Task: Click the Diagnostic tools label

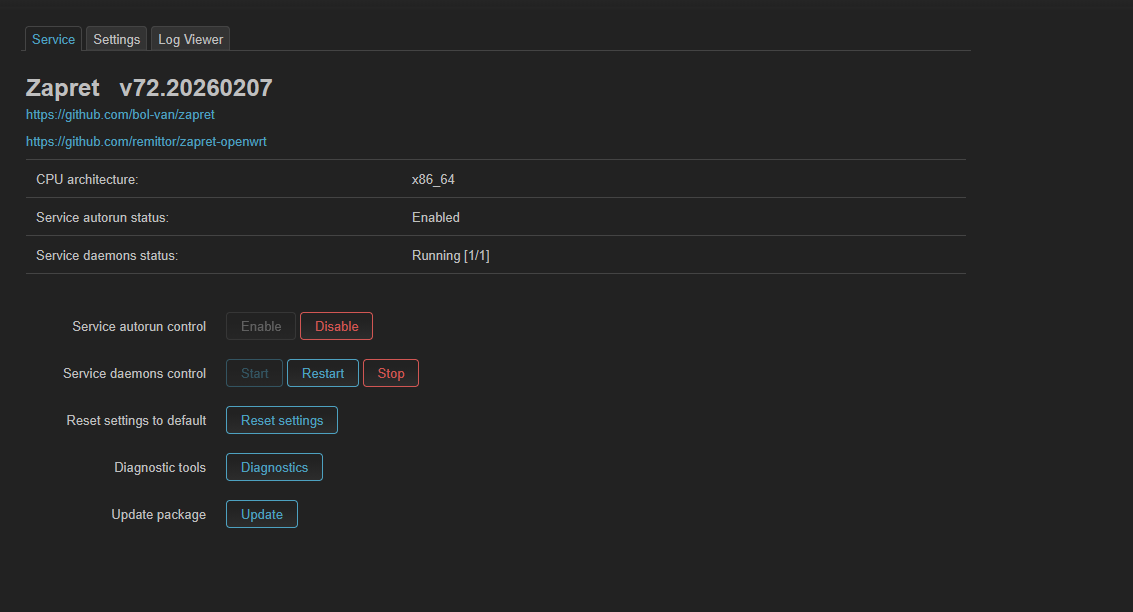Action: 160,467
